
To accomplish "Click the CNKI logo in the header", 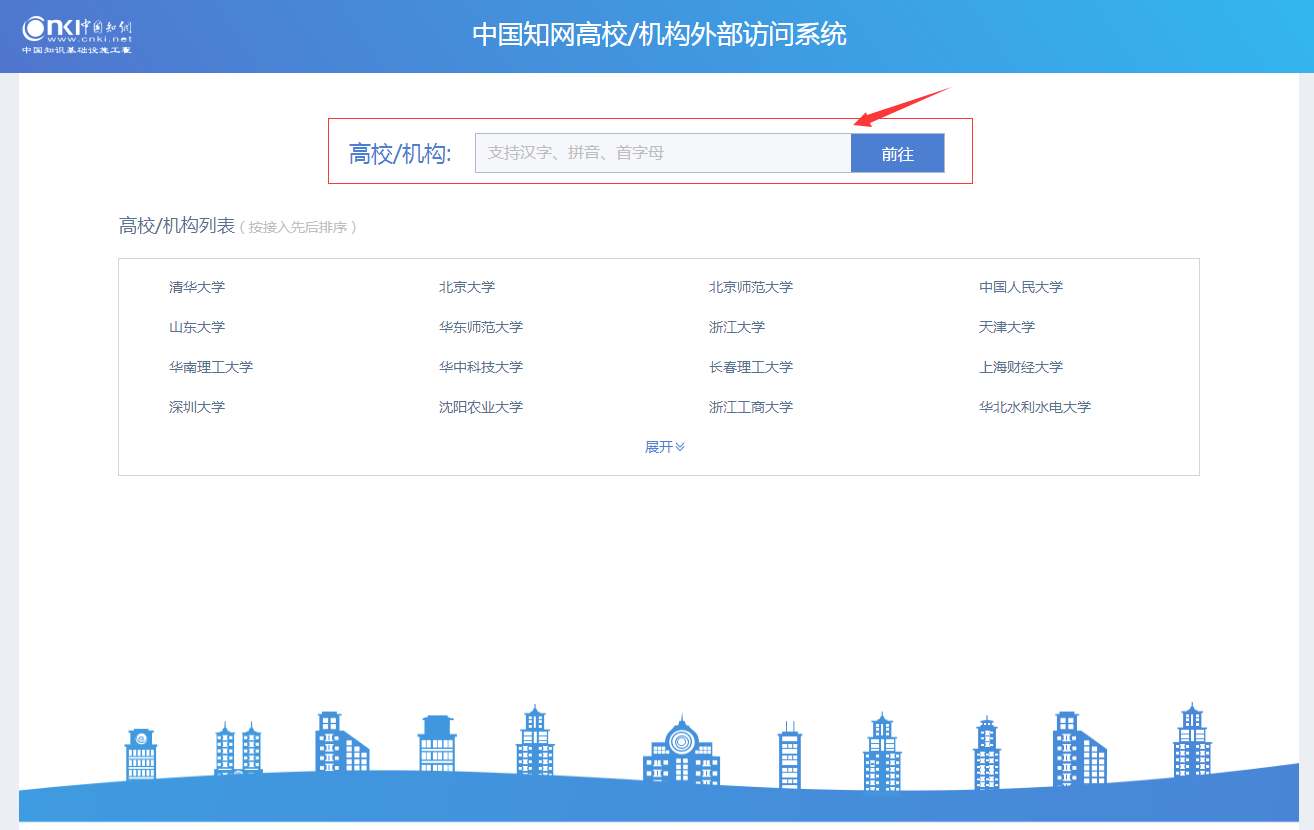I will coord(77,34).
